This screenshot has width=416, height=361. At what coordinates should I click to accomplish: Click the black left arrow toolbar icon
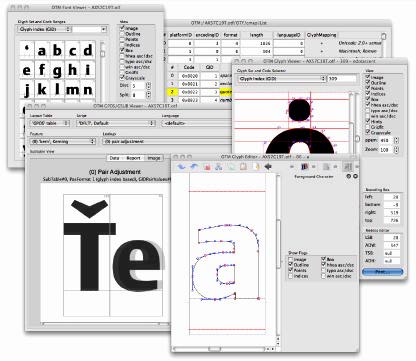(268, 166)
